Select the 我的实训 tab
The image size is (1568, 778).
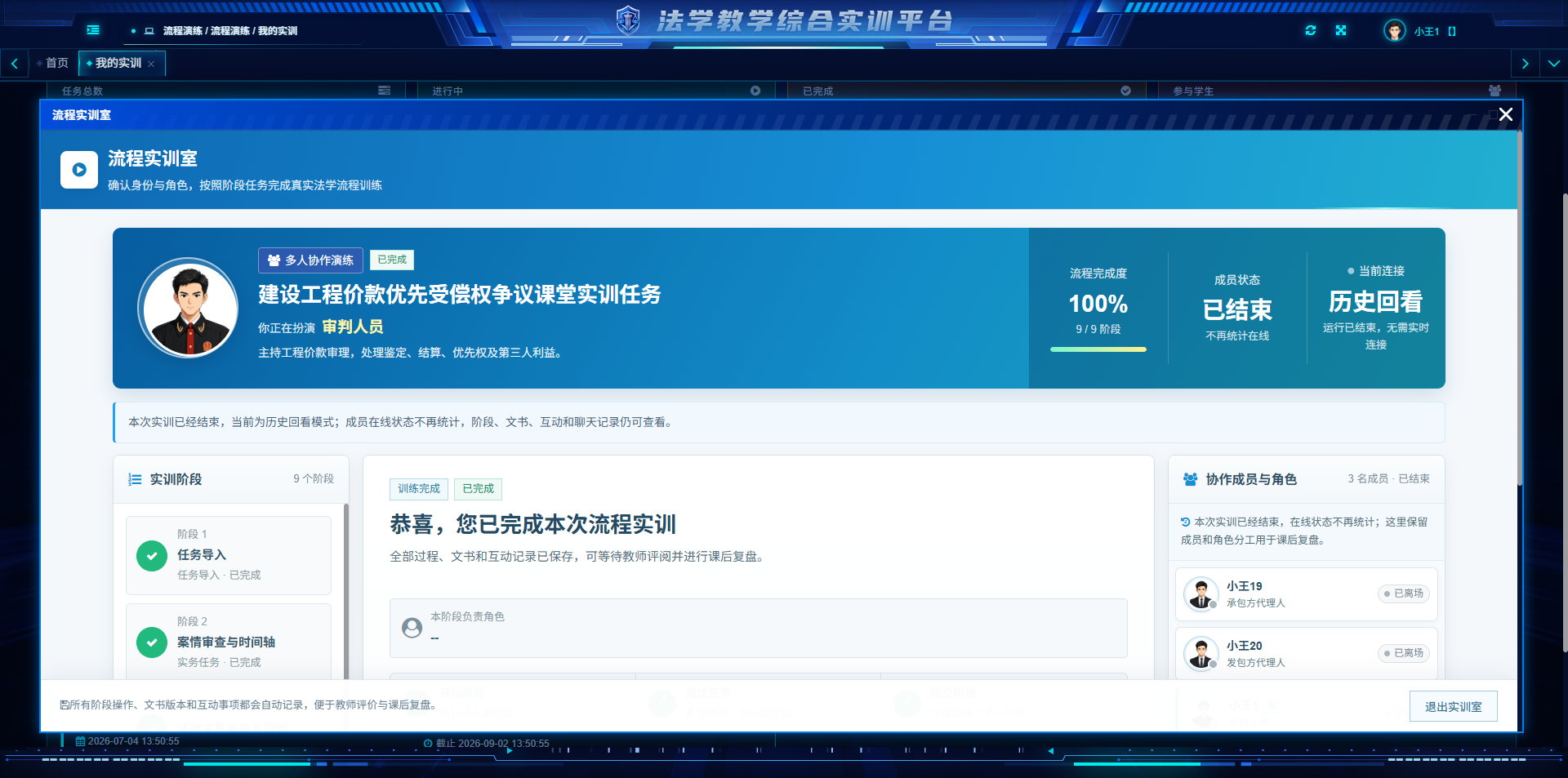tap(118, 63)
